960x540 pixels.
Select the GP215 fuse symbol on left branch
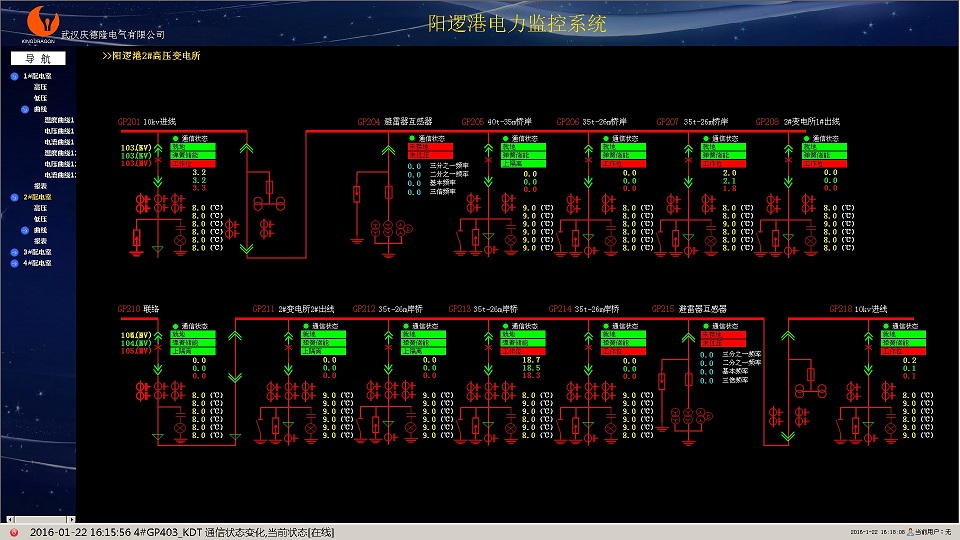(662, 381)
